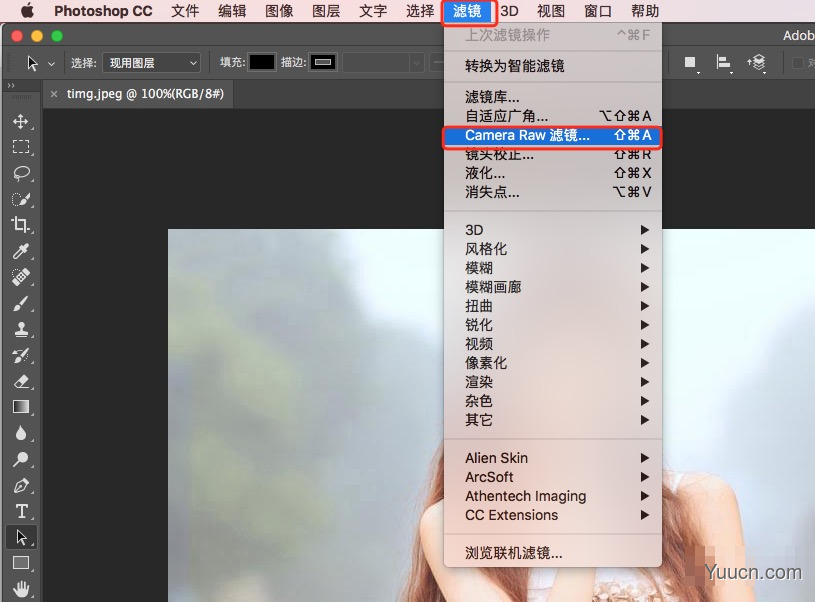Select the Clone Stamp tool
Screen dimensions: 815x602
point(21,329)
